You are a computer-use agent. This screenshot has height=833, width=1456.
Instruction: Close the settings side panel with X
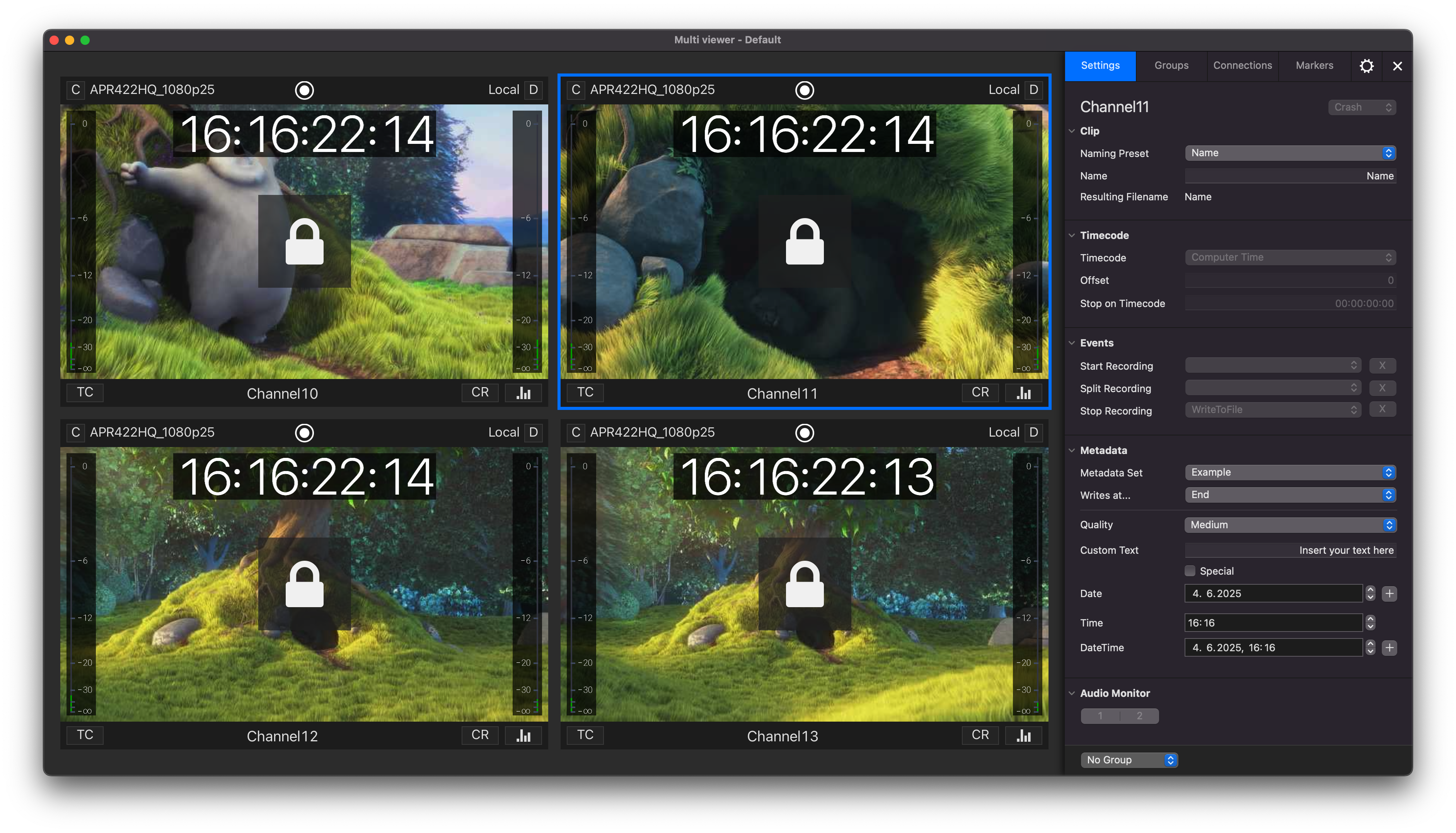point(1397,66)
